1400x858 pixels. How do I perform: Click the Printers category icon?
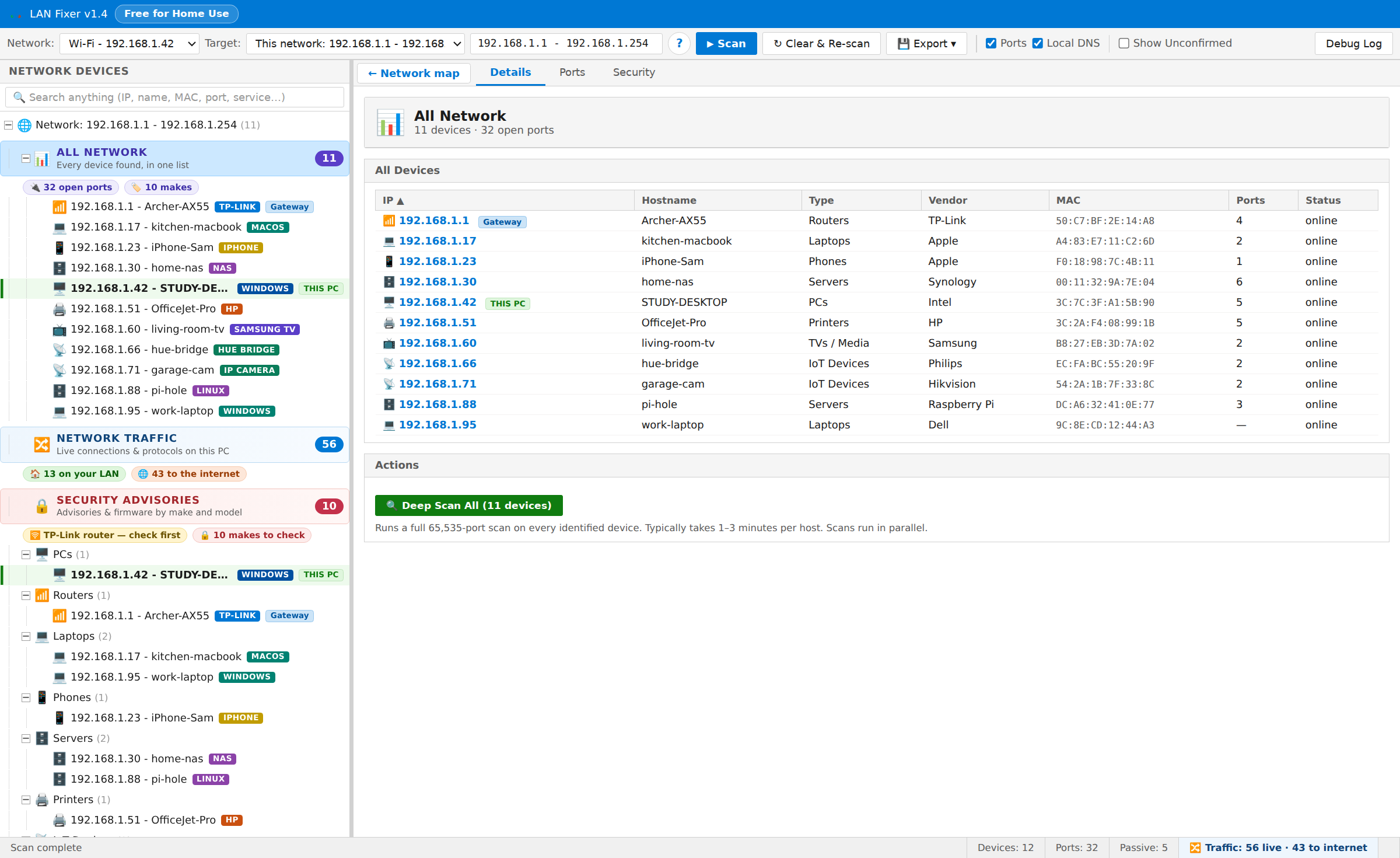click(x=42, y=800)
